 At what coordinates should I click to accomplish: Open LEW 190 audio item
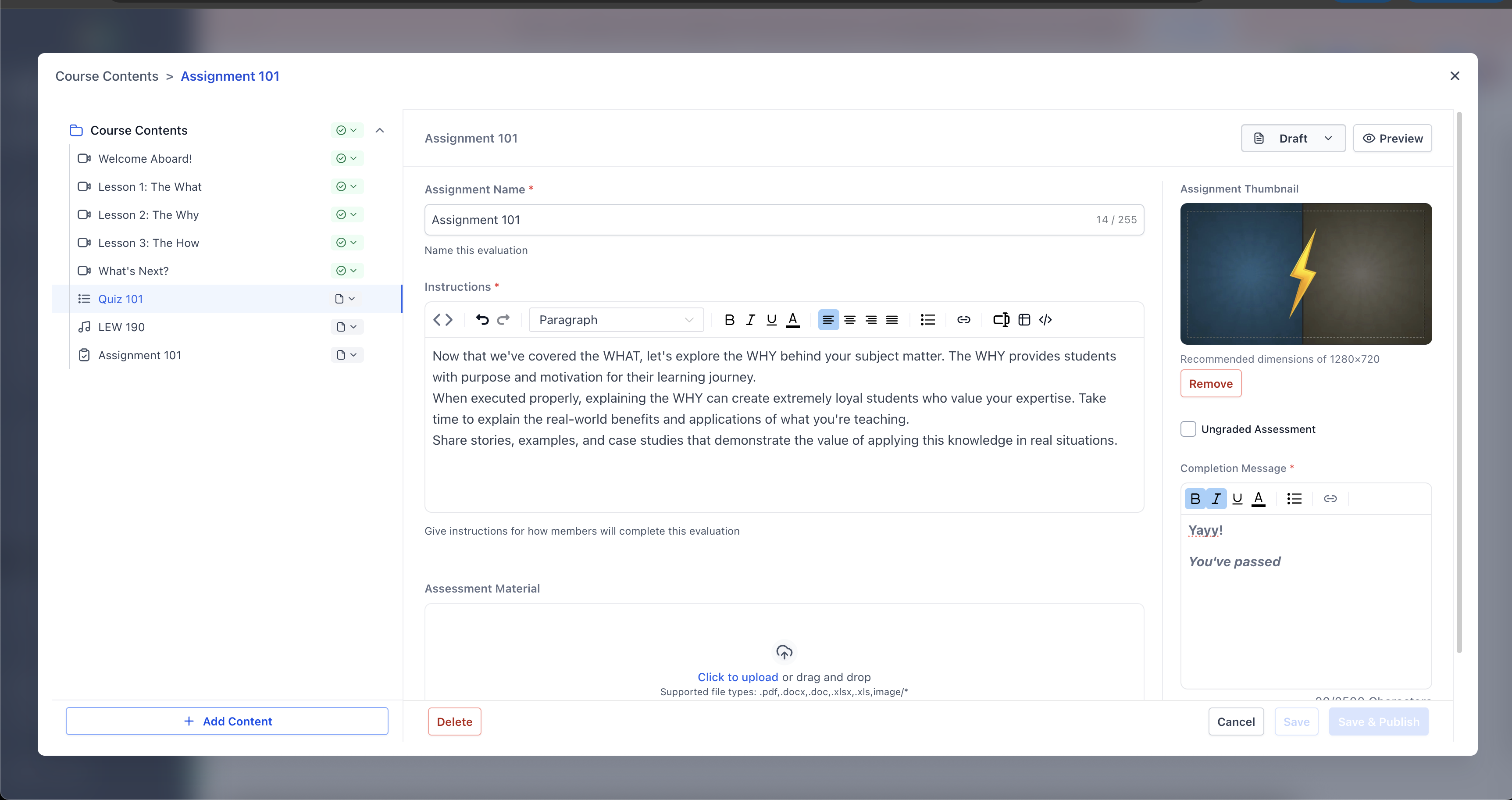click(121, 327)
